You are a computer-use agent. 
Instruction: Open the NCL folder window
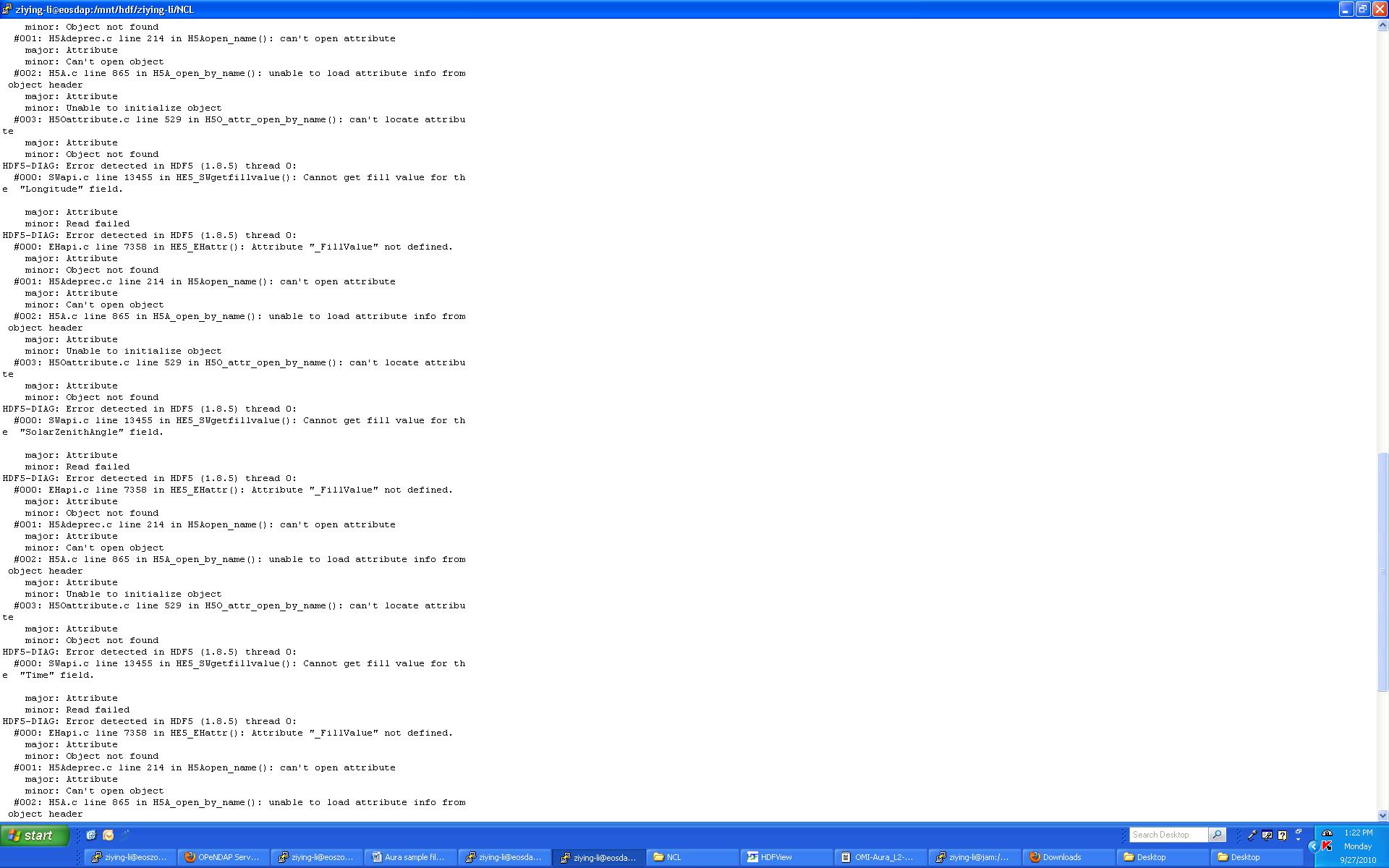coord(692,857)
